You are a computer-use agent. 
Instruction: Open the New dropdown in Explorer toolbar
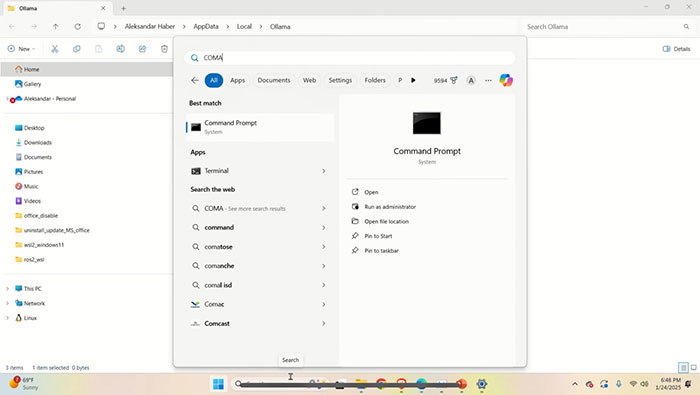(21, 49)
